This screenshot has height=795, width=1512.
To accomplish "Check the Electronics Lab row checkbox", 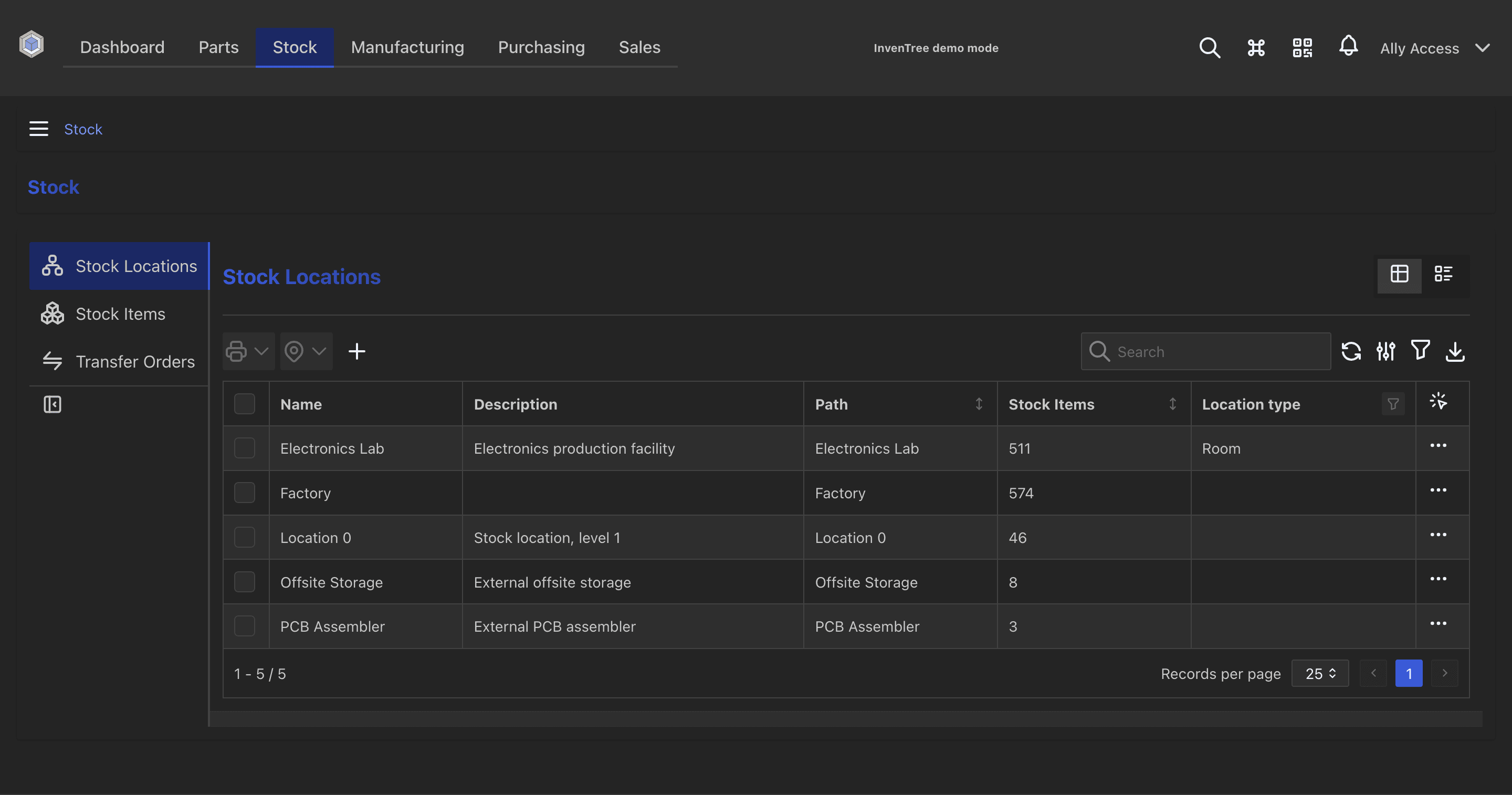I will click(245, 448).
